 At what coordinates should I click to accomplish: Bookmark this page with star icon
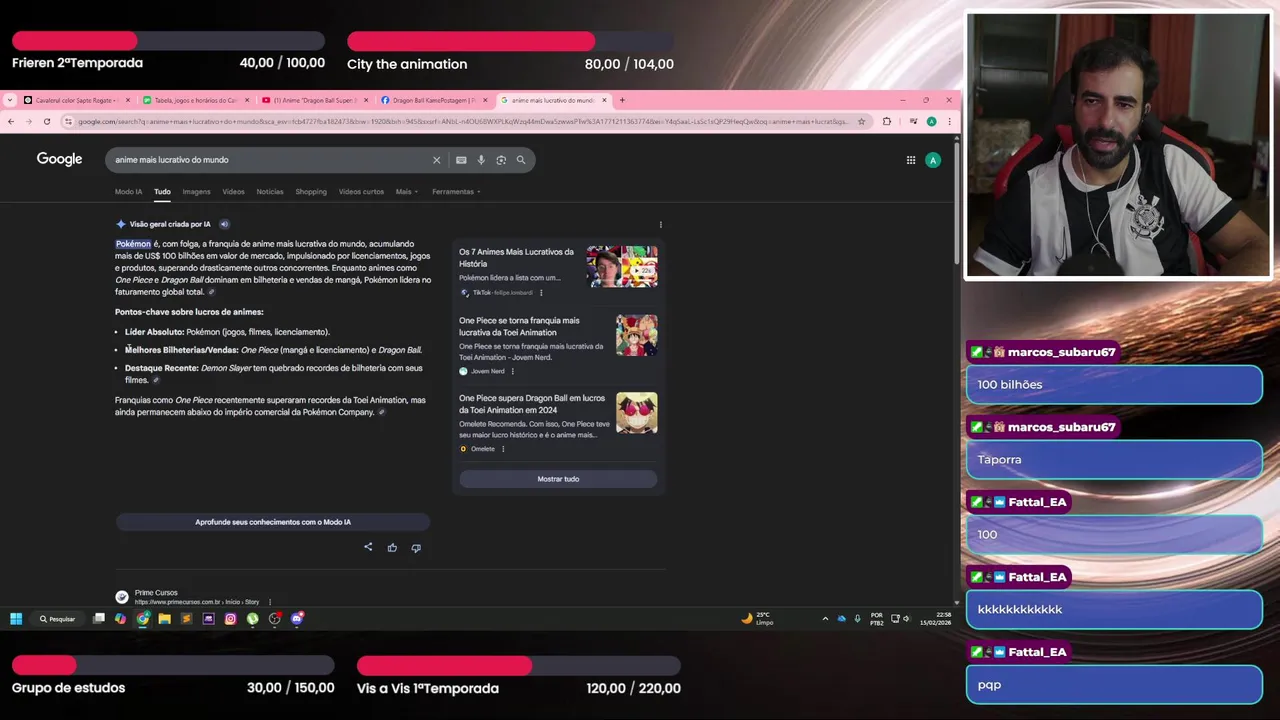click(x=861, y=122)
